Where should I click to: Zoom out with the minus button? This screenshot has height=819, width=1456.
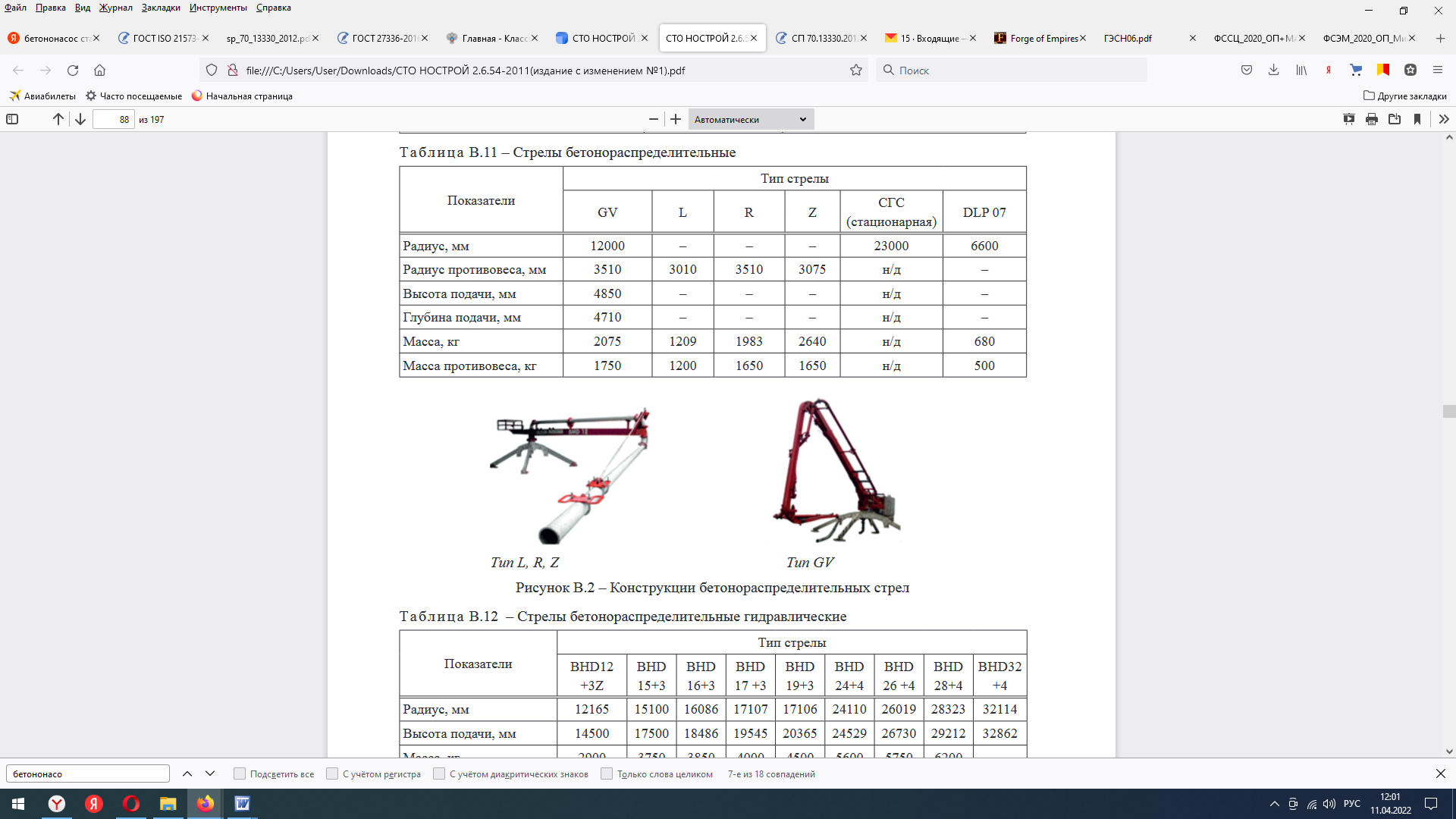click(x=653, y=119)
